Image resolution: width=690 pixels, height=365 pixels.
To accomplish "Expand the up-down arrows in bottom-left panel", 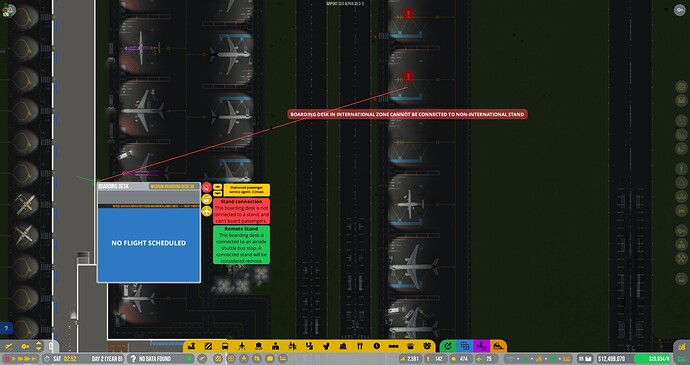I will (x=38, y=346).
